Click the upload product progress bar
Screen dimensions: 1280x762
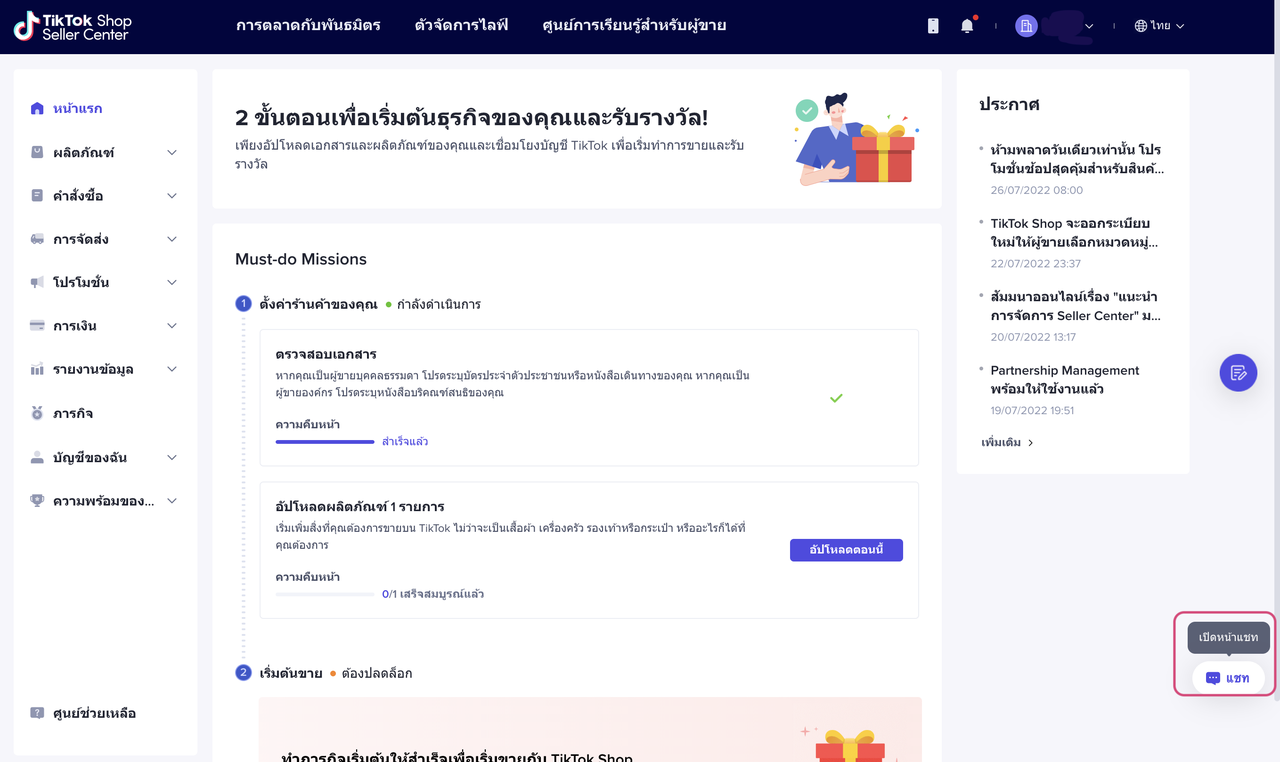[325, 594]
